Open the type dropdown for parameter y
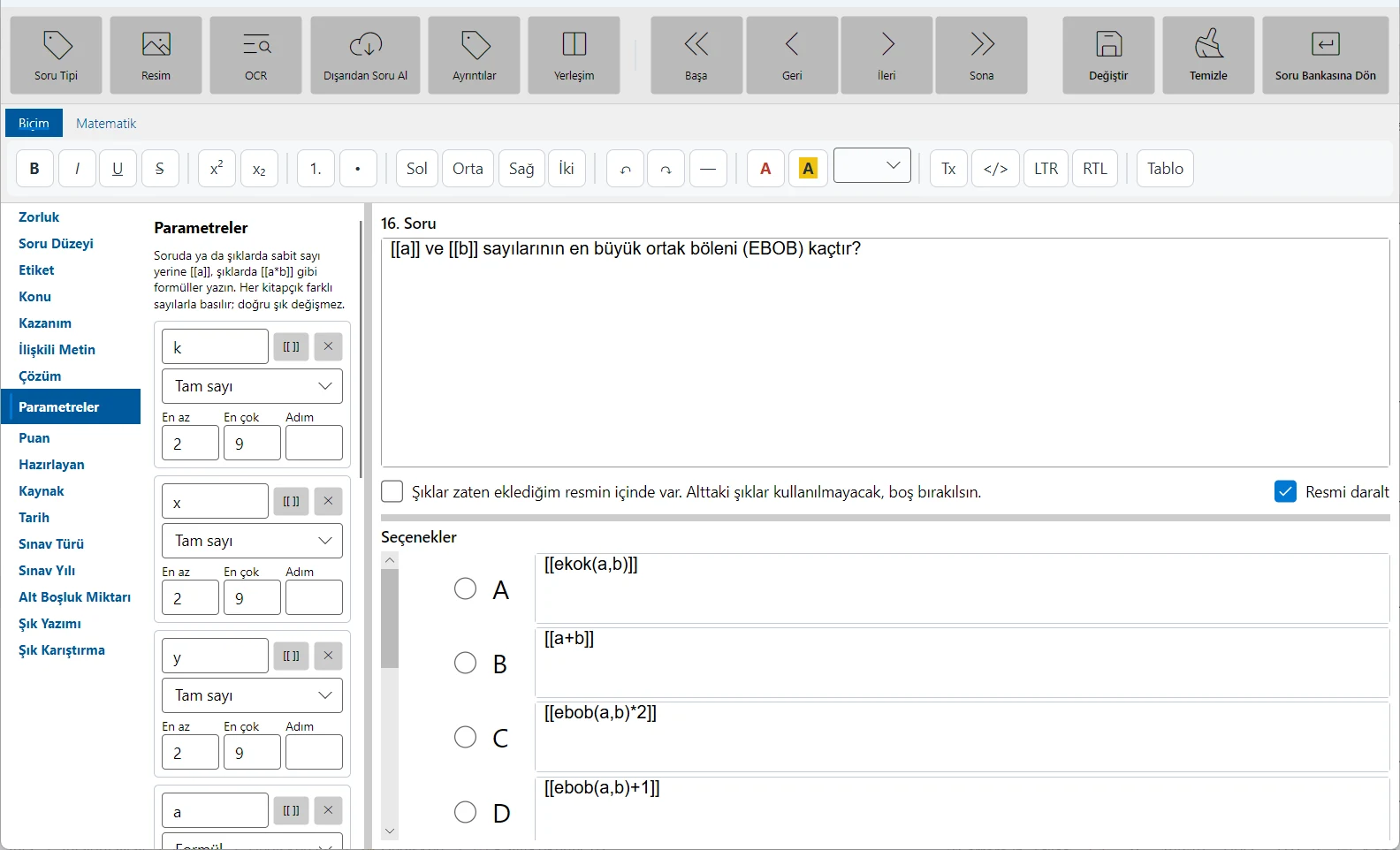 coord(252,695)
